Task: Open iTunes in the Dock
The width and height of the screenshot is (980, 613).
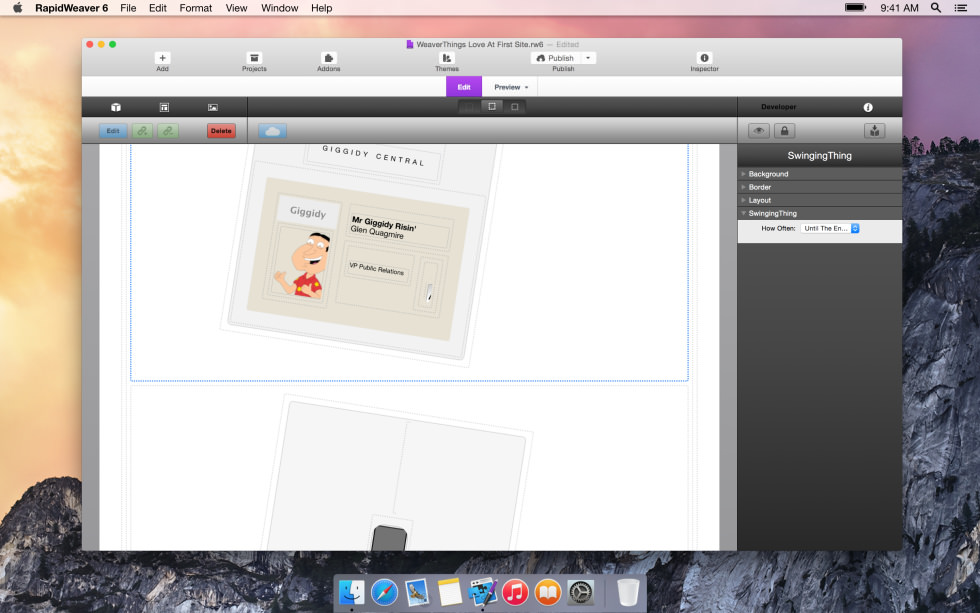Action: (515, 592)
